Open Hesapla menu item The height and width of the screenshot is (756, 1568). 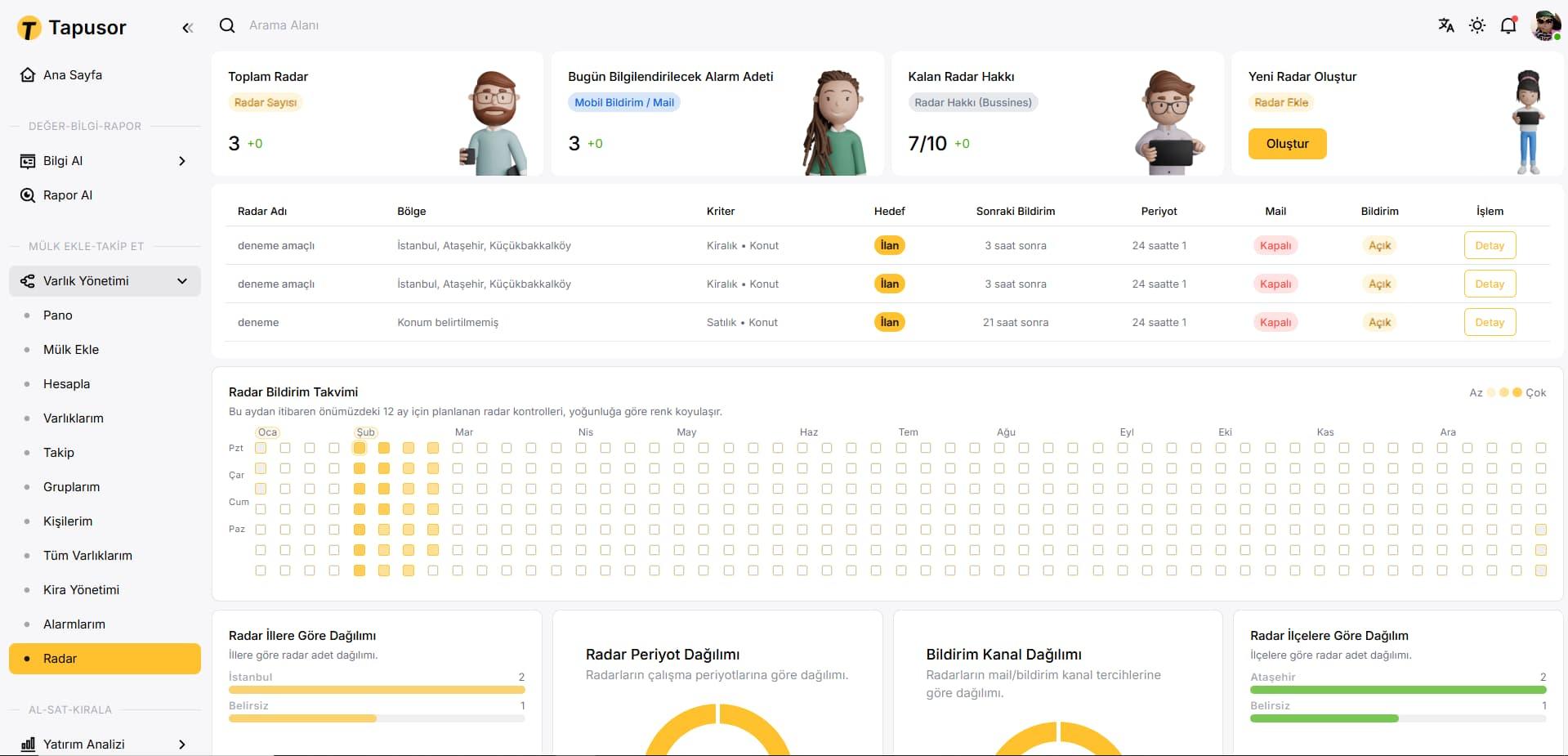105,384
